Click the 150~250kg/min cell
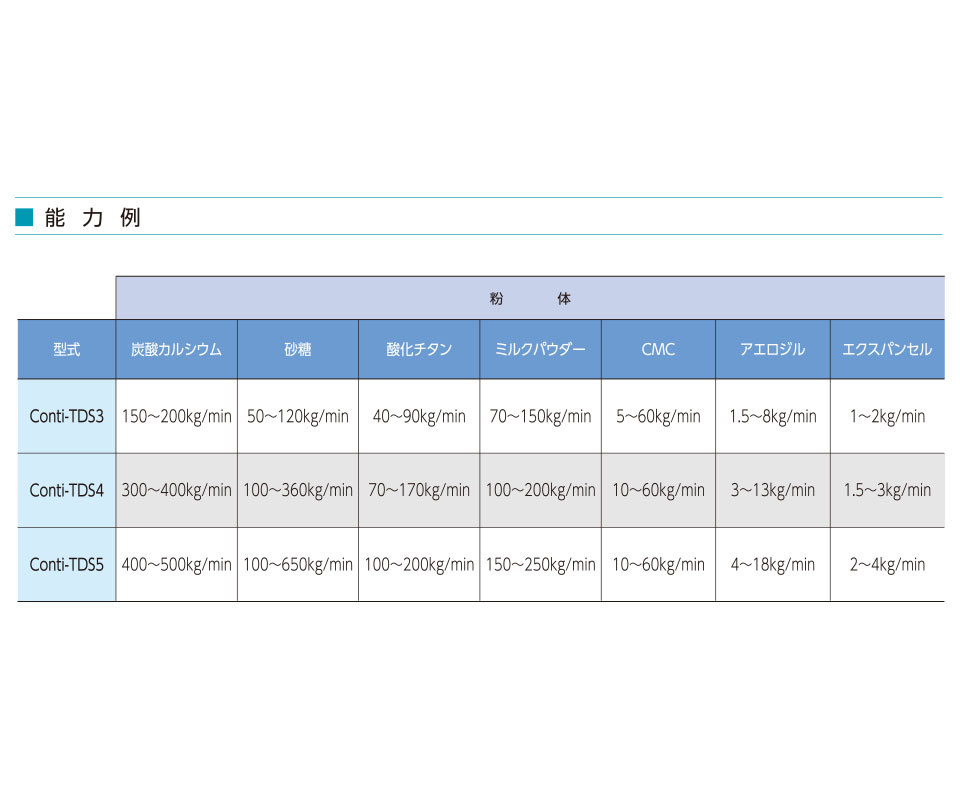 540,564
